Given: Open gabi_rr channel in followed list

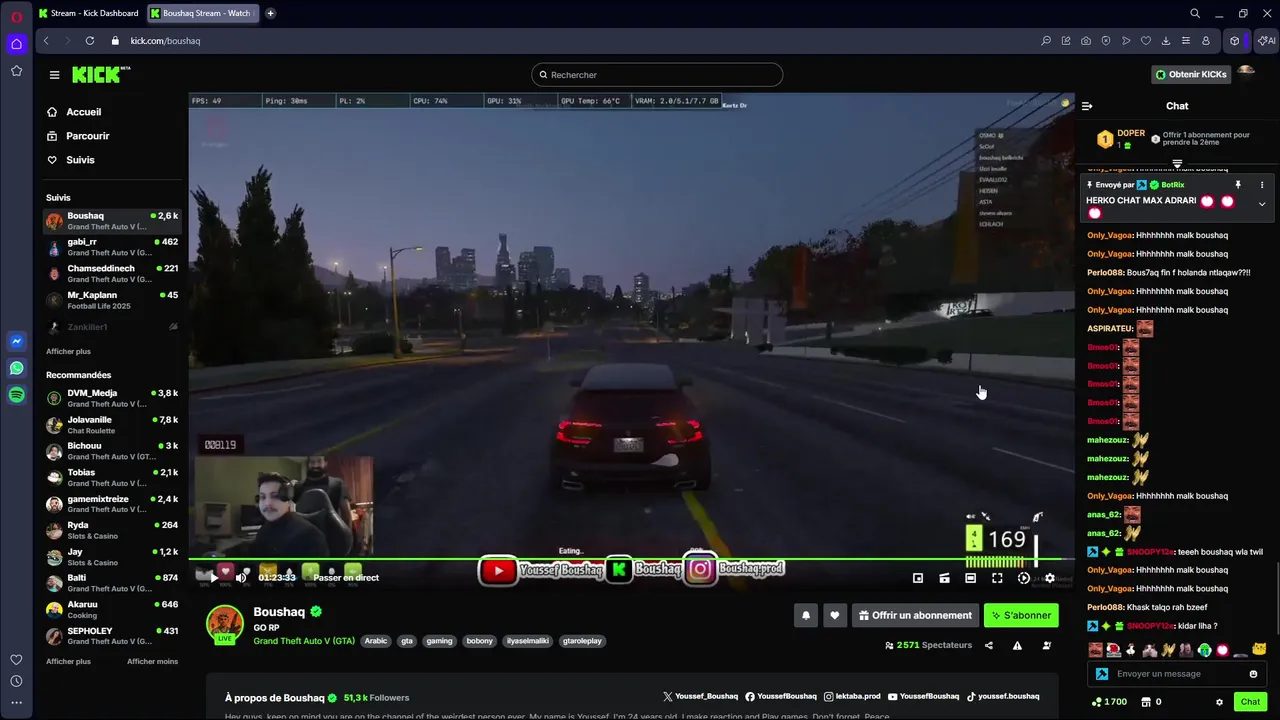Looking at the screenshot, I should 112,247.
